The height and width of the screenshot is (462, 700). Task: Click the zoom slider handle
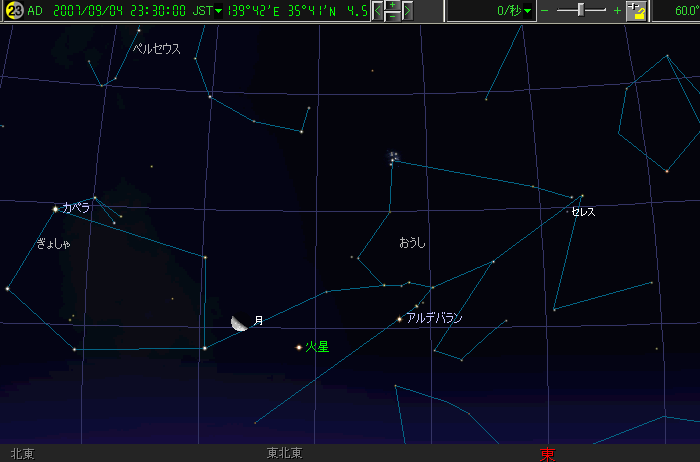pos(583,11)
